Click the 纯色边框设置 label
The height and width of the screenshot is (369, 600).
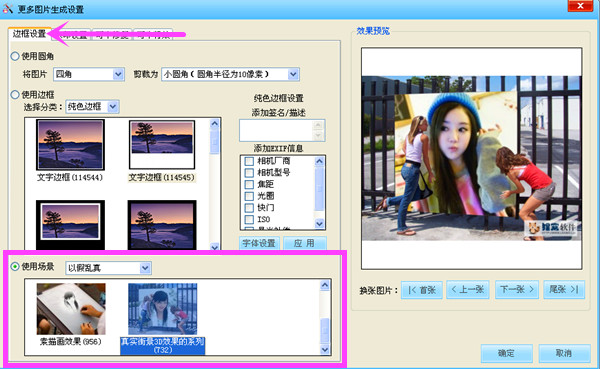point(279,98)
